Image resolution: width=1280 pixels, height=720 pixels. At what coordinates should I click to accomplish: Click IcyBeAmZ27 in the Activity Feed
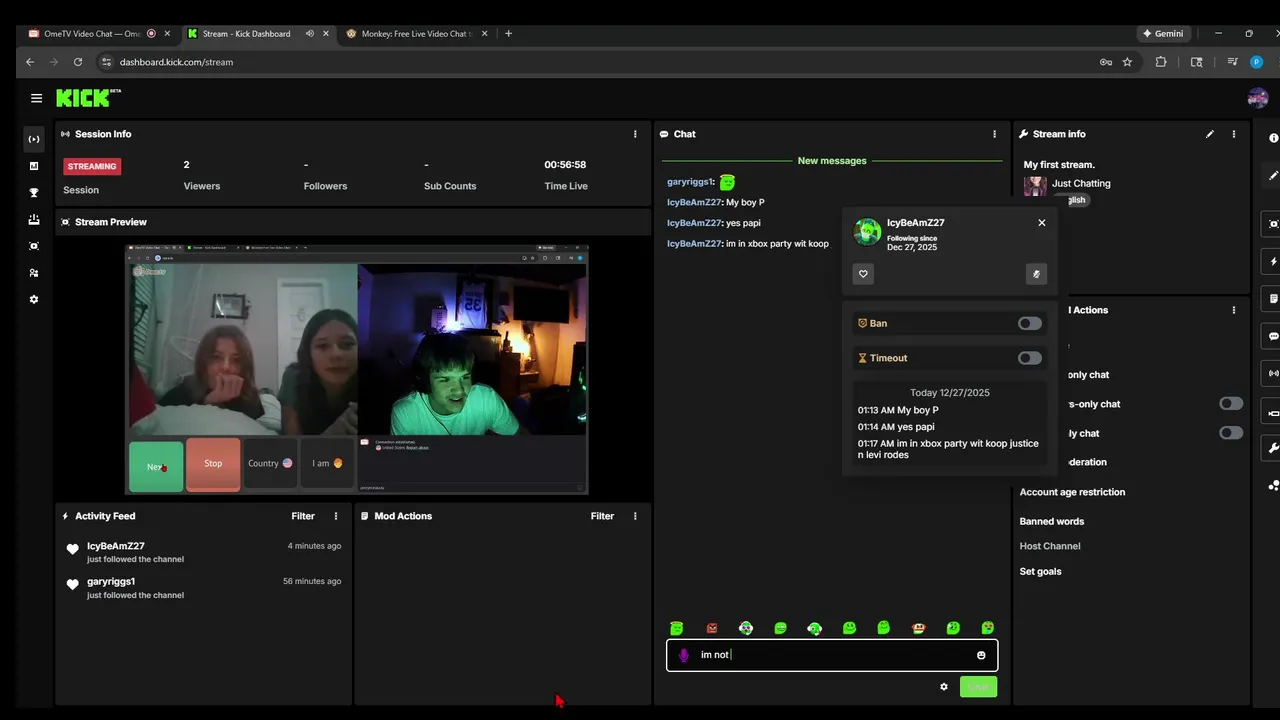tap(116, 546)
